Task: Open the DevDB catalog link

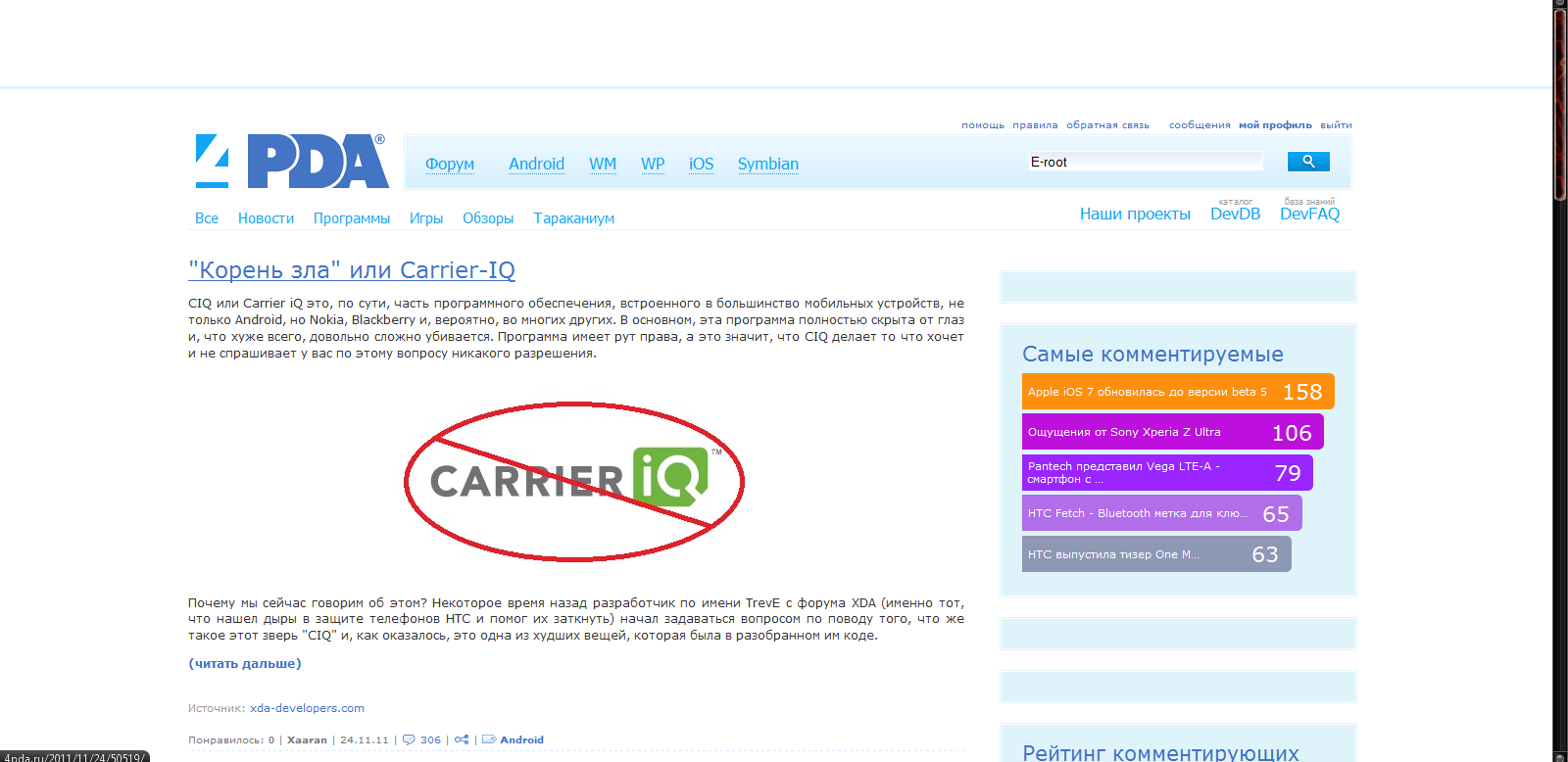Action: tap(1235, 214)
